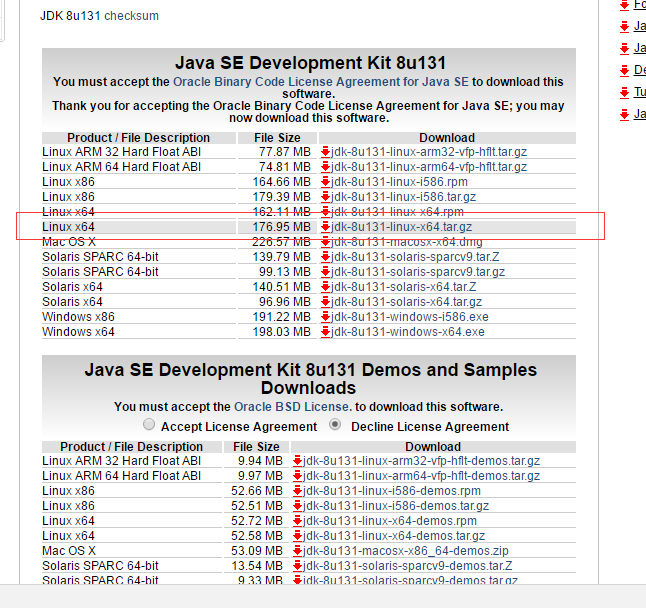
Task: Download jdk-8u131-macosx-x86_64-demos.zip file link
Action: [x=406, y=551]
